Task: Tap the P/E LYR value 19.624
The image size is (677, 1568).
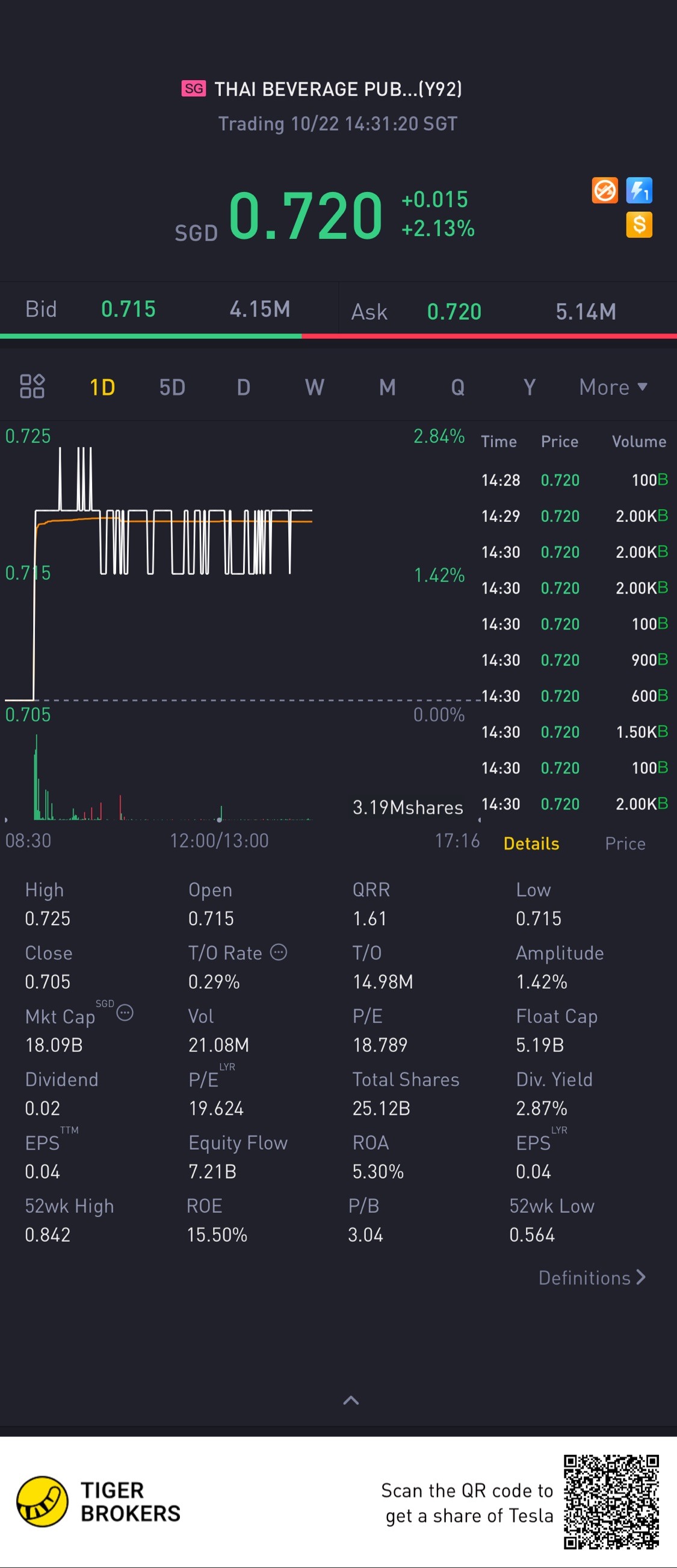Action: [x=216, y=1109]
